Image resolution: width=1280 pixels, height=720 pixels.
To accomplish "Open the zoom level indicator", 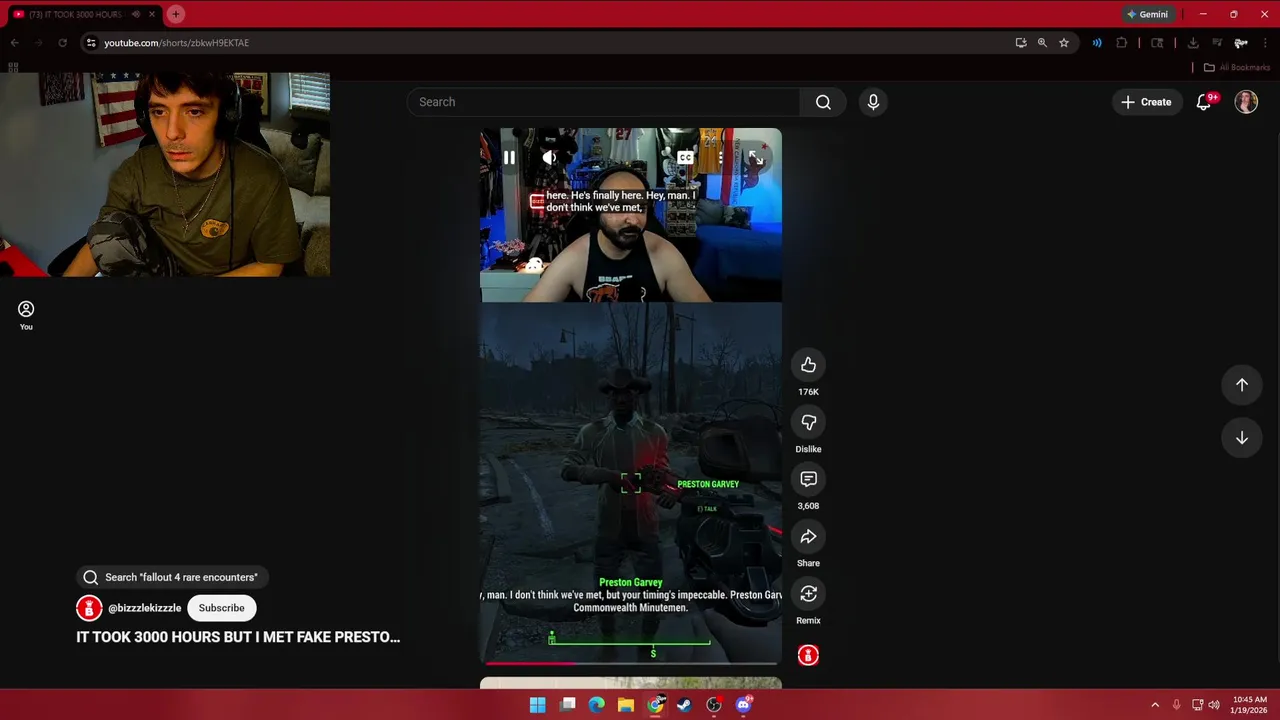I will (1042, 43).
